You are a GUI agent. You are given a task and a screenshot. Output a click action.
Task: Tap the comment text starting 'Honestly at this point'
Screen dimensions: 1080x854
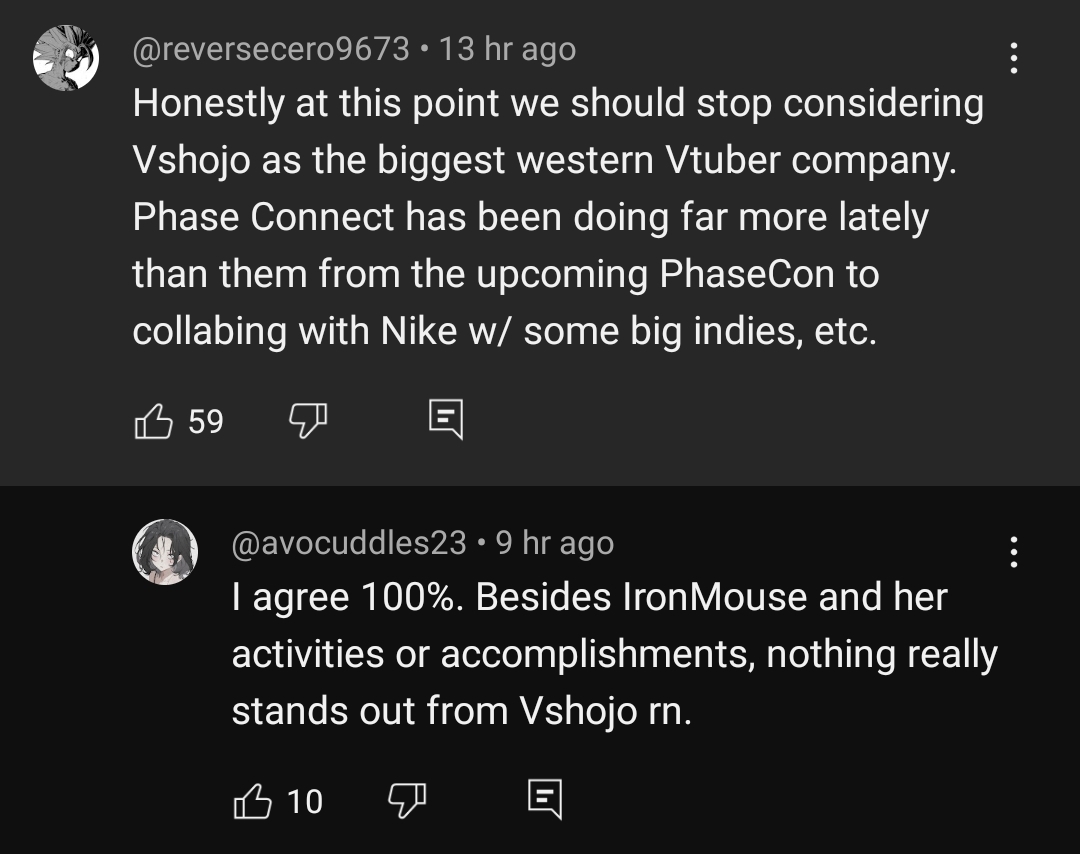click(557, 104)
